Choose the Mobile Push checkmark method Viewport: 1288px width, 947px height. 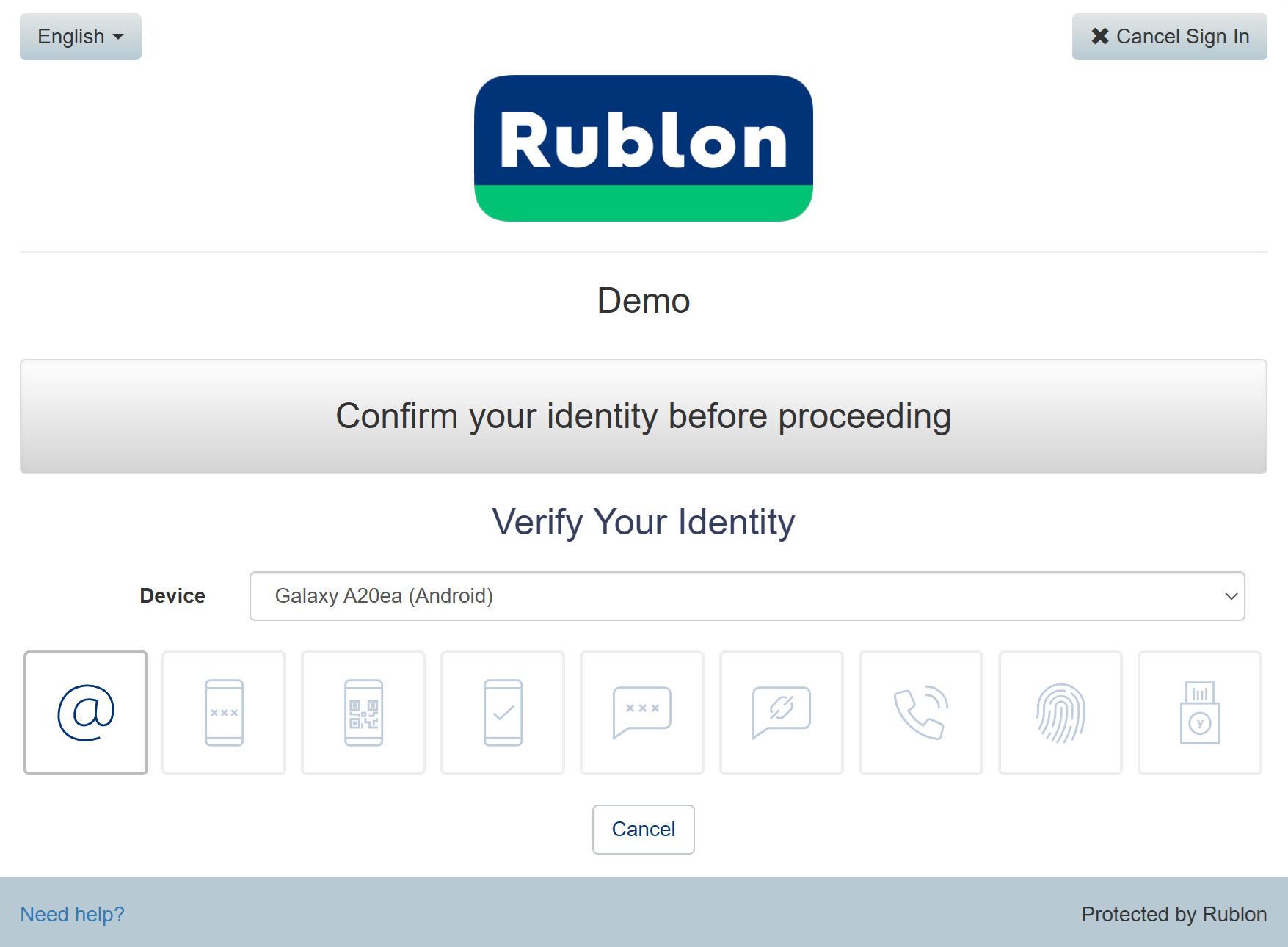click(x=503, y=712)
